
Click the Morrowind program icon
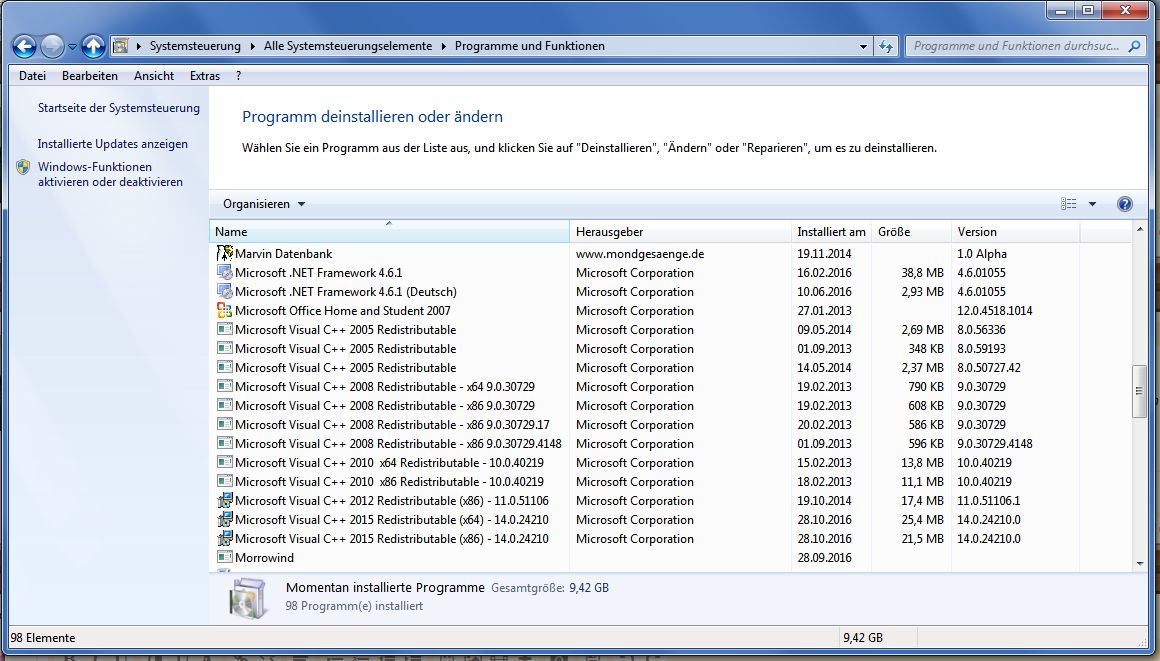click(225, 558)
